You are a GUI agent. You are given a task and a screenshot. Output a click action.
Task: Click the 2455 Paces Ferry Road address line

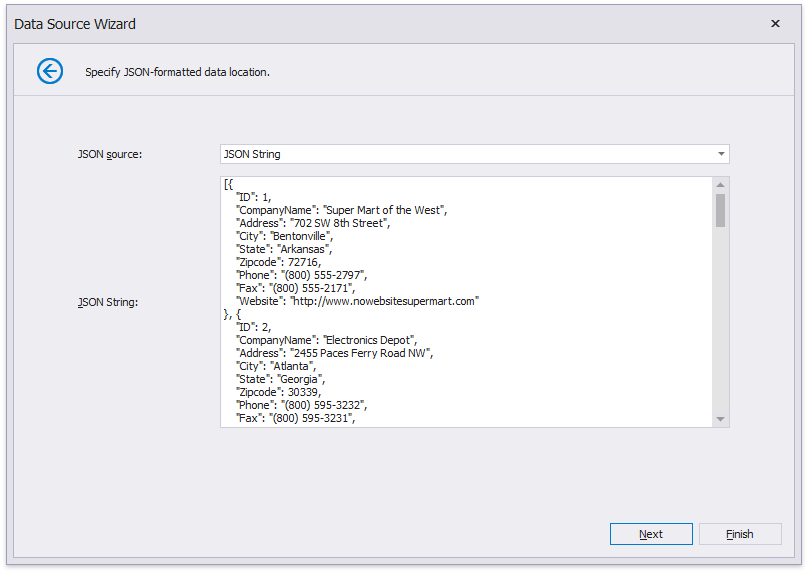pyautogui.click(x=334, y=353)
